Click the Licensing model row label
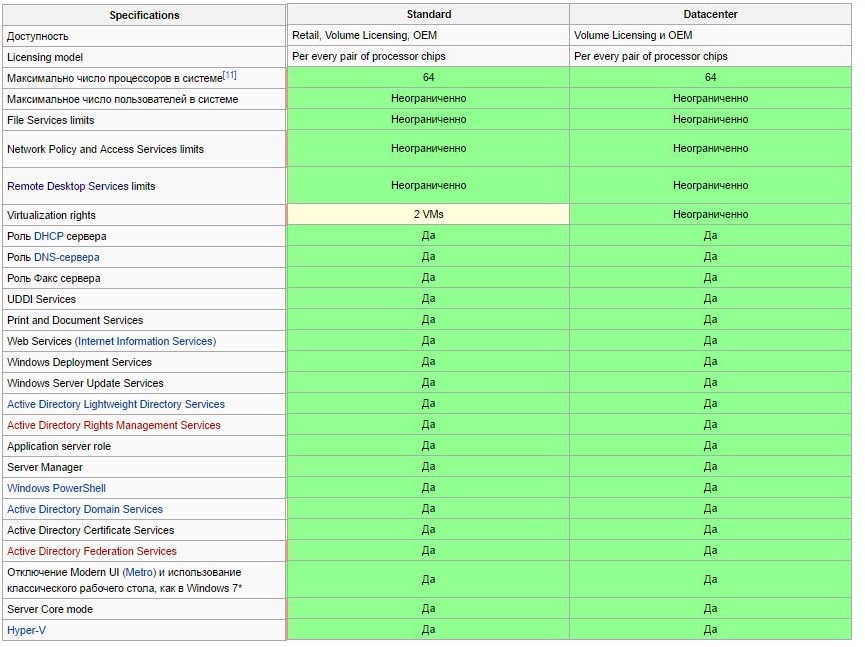 (45, 57)
